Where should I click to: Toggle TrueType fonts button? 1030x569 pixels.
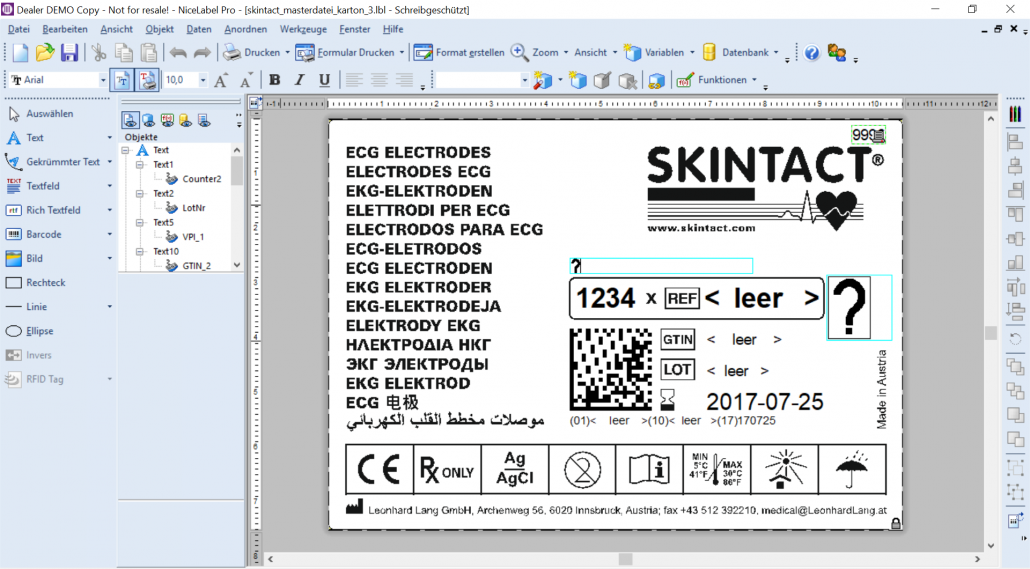(x=122, y=80)
